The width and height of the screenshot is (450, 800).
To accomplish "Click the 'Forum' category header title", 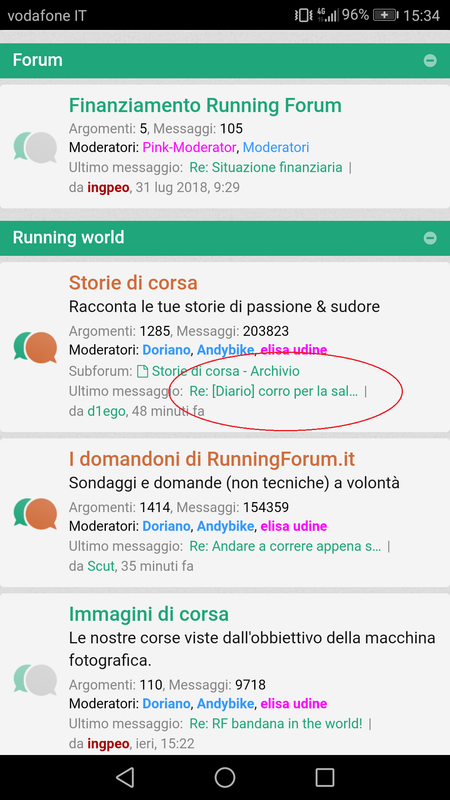I will 38,60.
